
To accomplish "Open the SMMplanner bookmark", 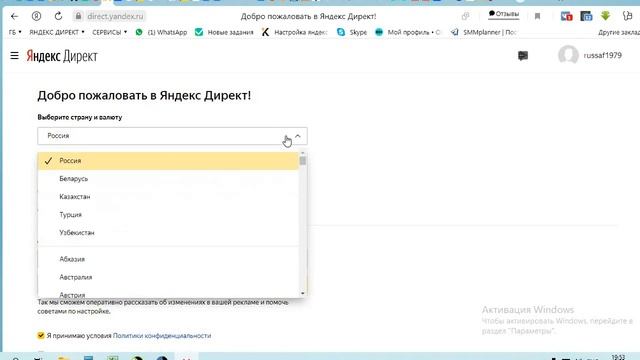I will (x=483, y=32).
